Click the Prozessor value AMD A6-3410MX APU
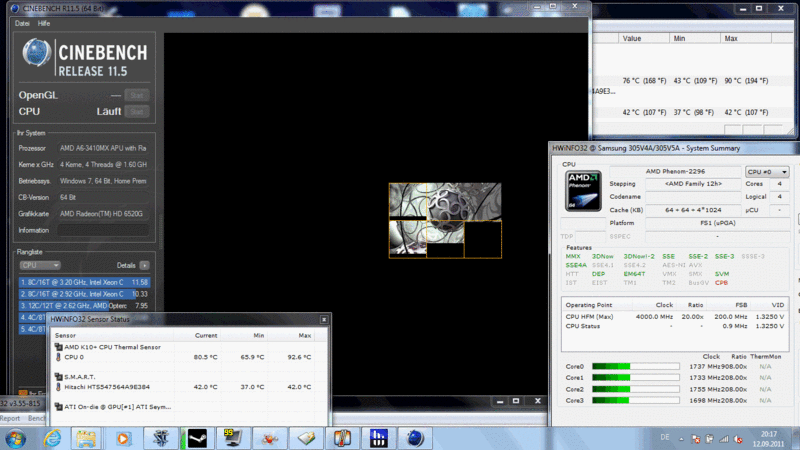 (104, 148)
